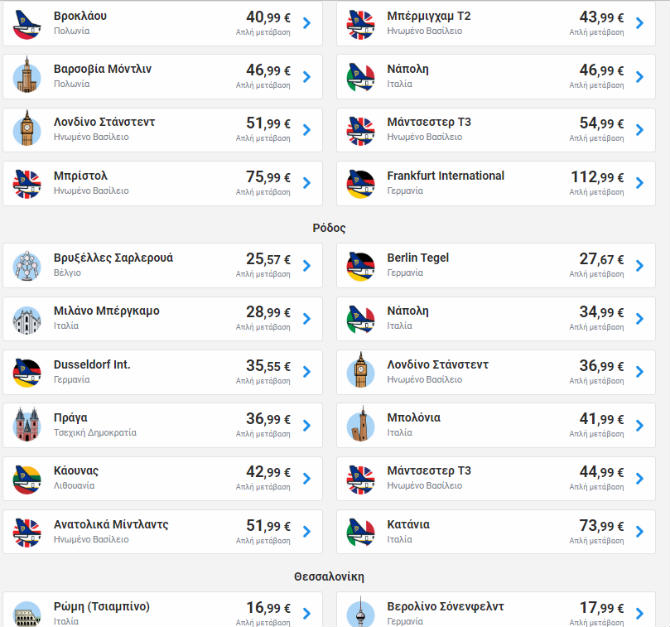Click the Colosseum icon for Ρώμη (Τσιαμπίνο)
Image resolution: width=670 pixels, height=627 pixels.
click(27, 613)
